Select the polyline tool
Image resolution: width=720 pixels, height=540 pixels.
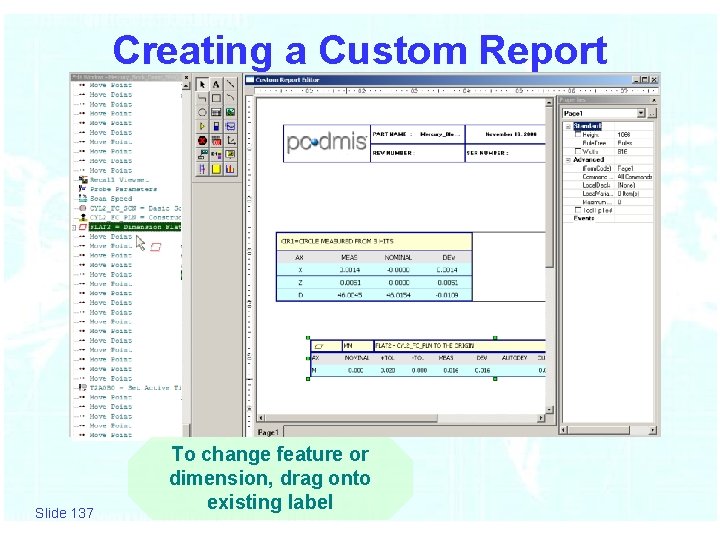click(x=202, y=98)
